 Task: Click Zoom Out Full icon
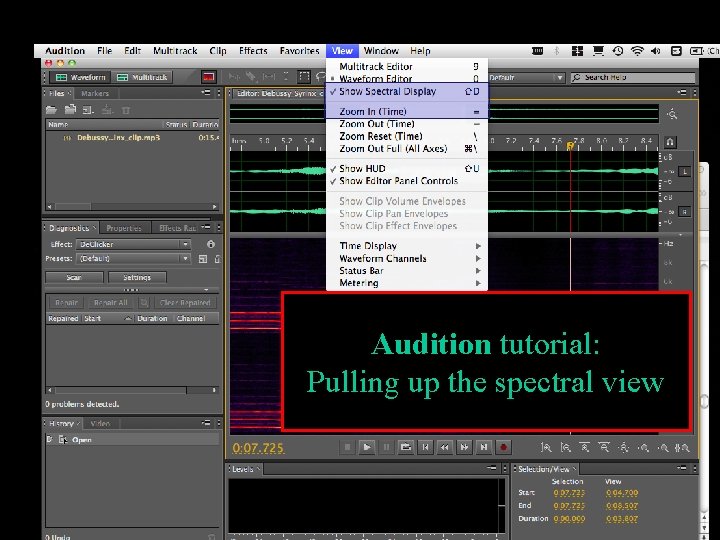(624, 447)
